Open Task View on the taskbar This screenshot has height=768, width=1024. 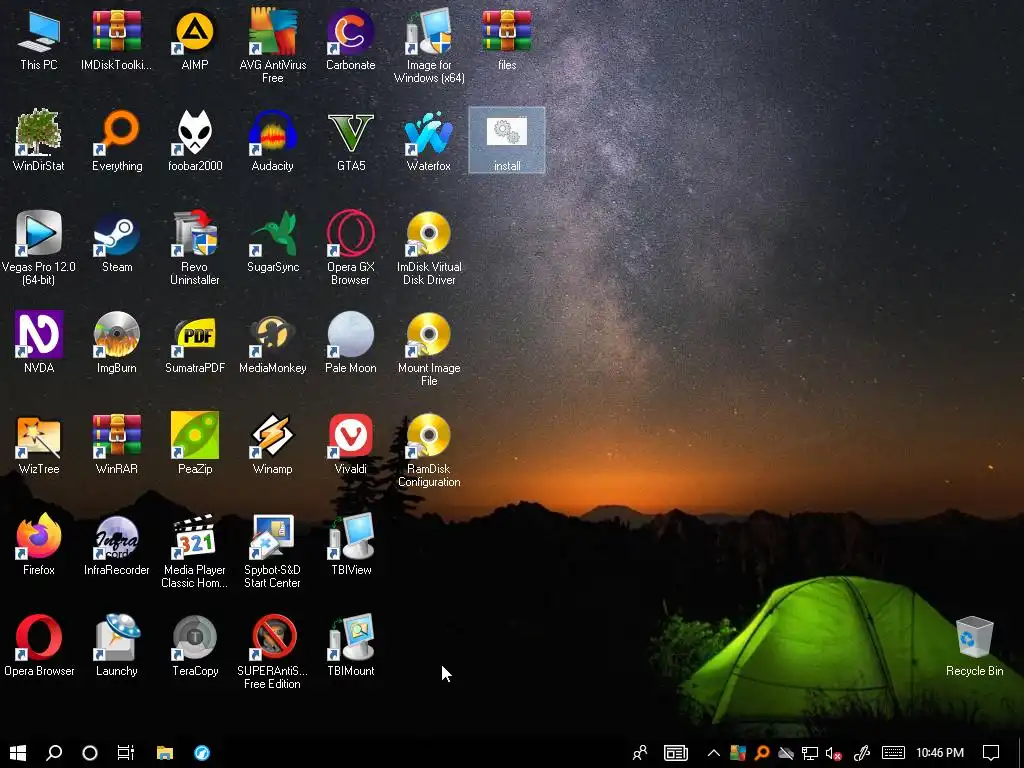tap(126, 753)
